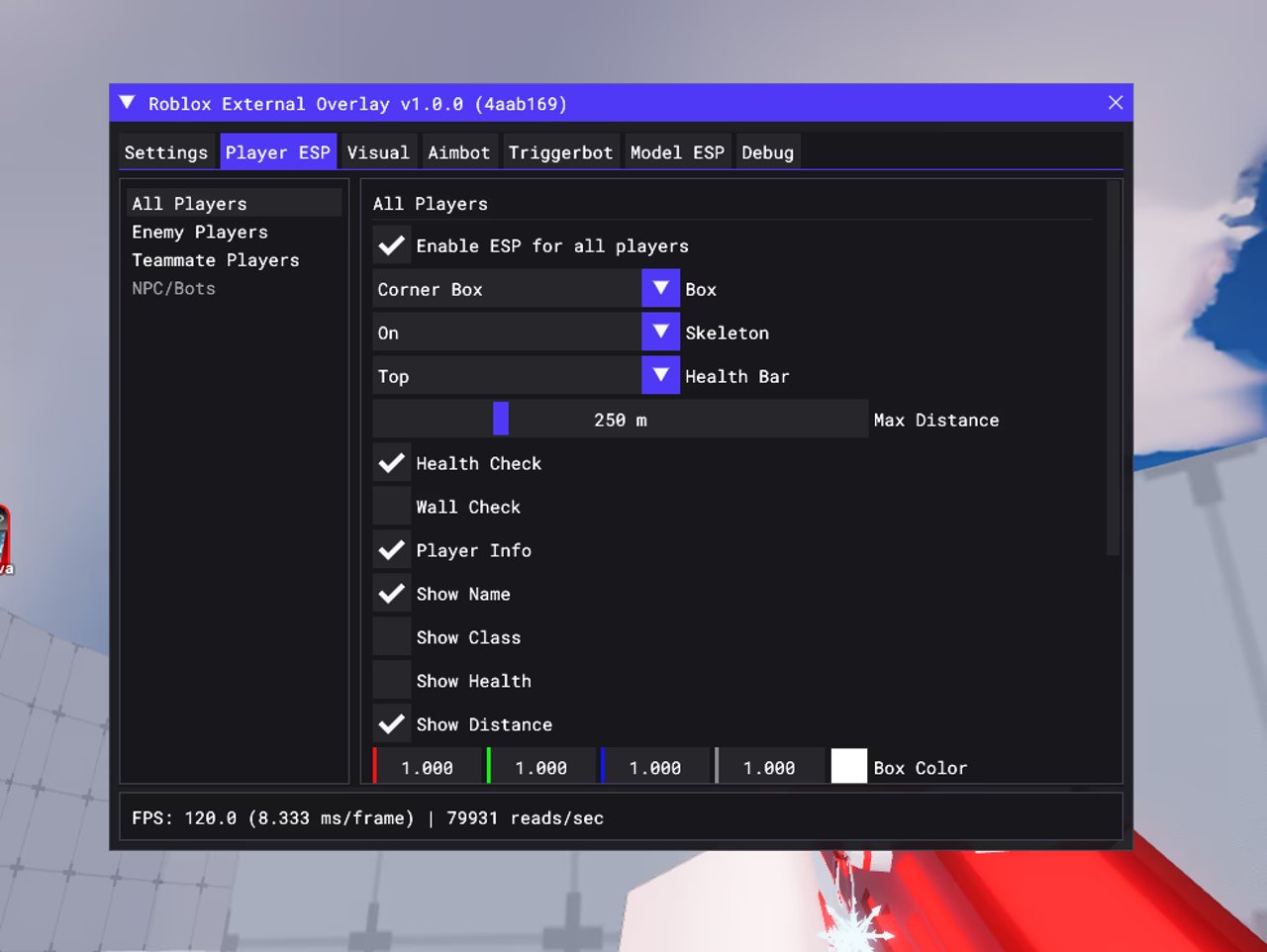Click the "79931 reads/sec" status text

[525, 818]
